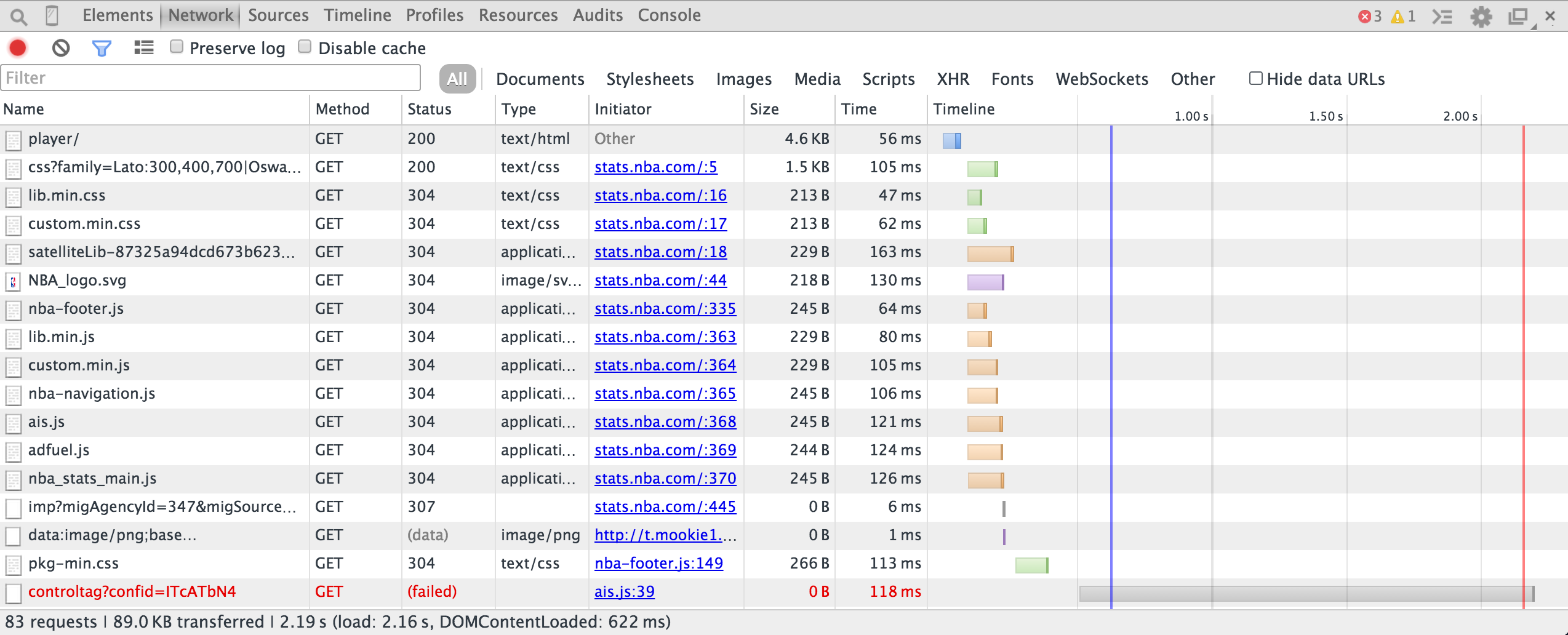Open the Resources tab
This screenshot has height=635, width=1568.
point(518,15)
